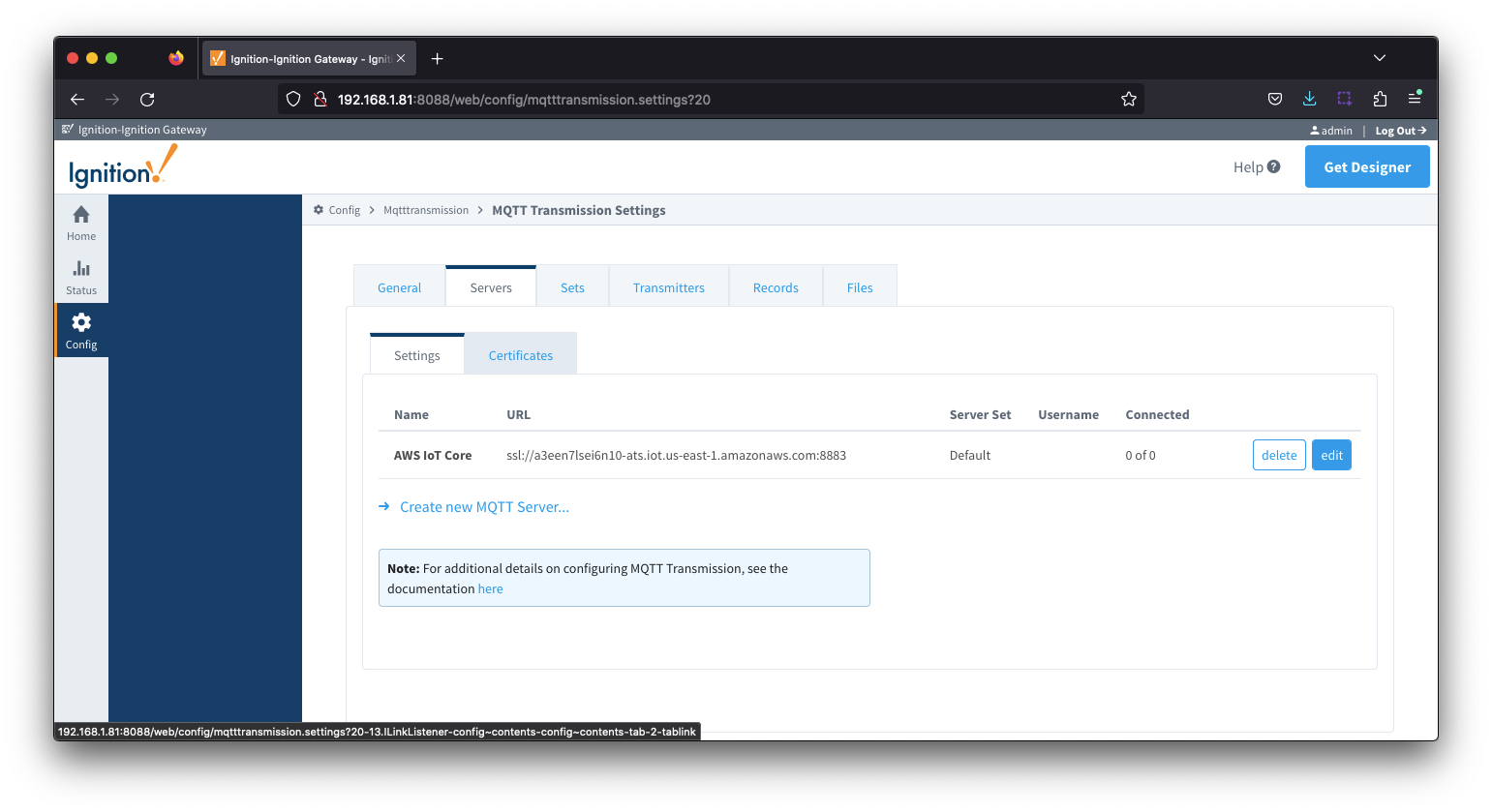Viewport: 1492px width, 812px height.
Task: Expand the list all tabs chevron
Action: (1380, 58)
